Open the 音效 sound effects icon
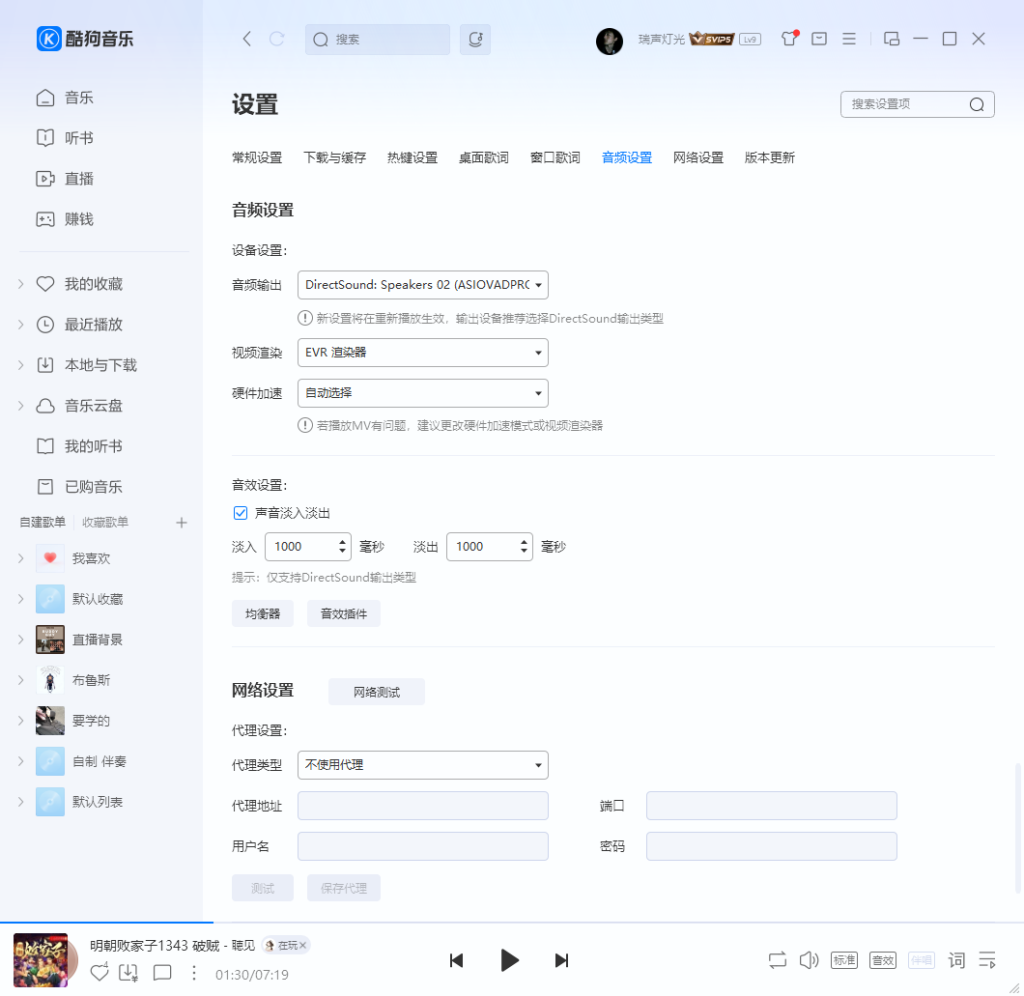Screen dimensions: 1024x996 881,960
